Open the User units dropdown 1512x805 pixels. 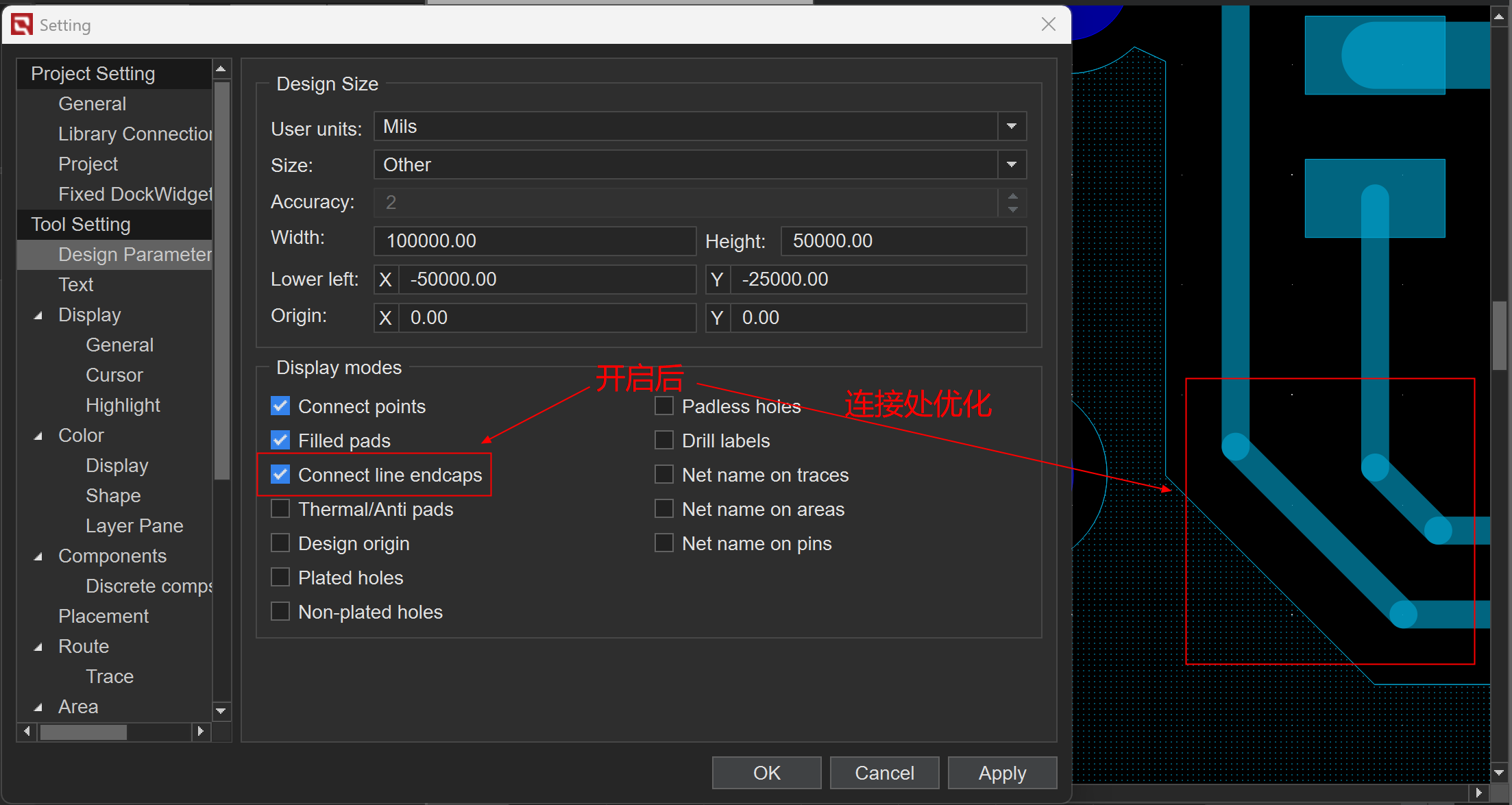tap(1012, 127)
